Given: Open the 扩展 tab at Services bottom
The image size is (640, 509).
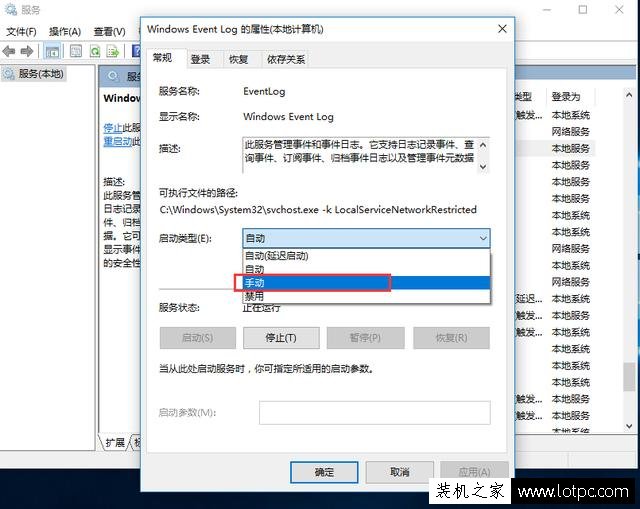Looking at the screenshot, I should click(x=115, y=443).
